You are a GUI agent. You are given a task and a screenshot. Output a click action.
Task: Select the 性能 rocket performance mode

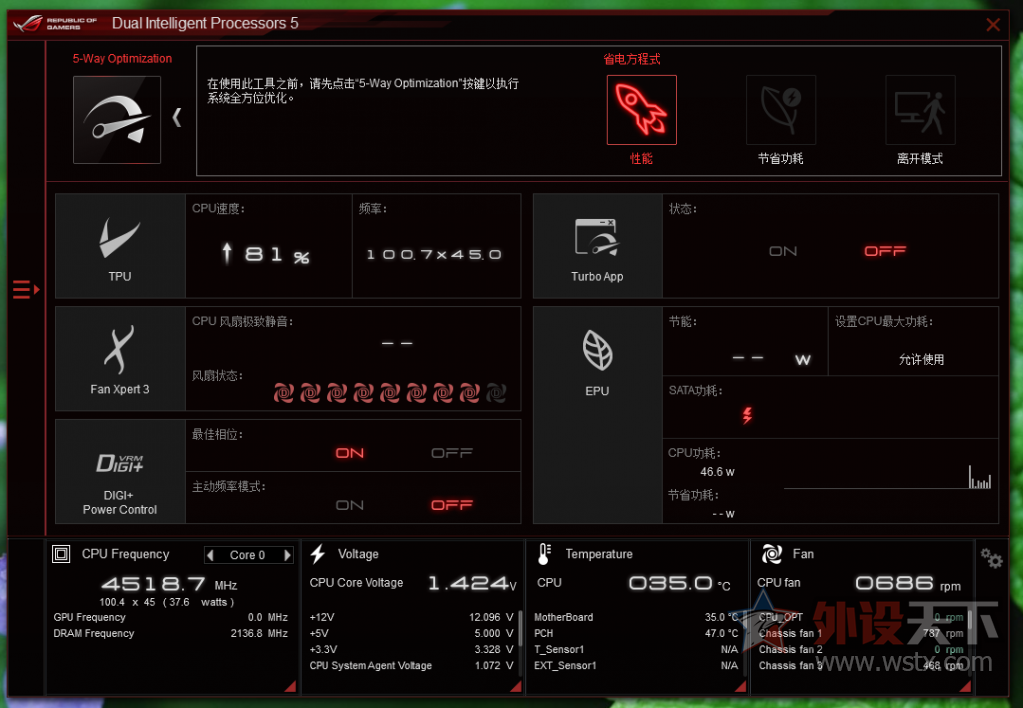[641, 110]
